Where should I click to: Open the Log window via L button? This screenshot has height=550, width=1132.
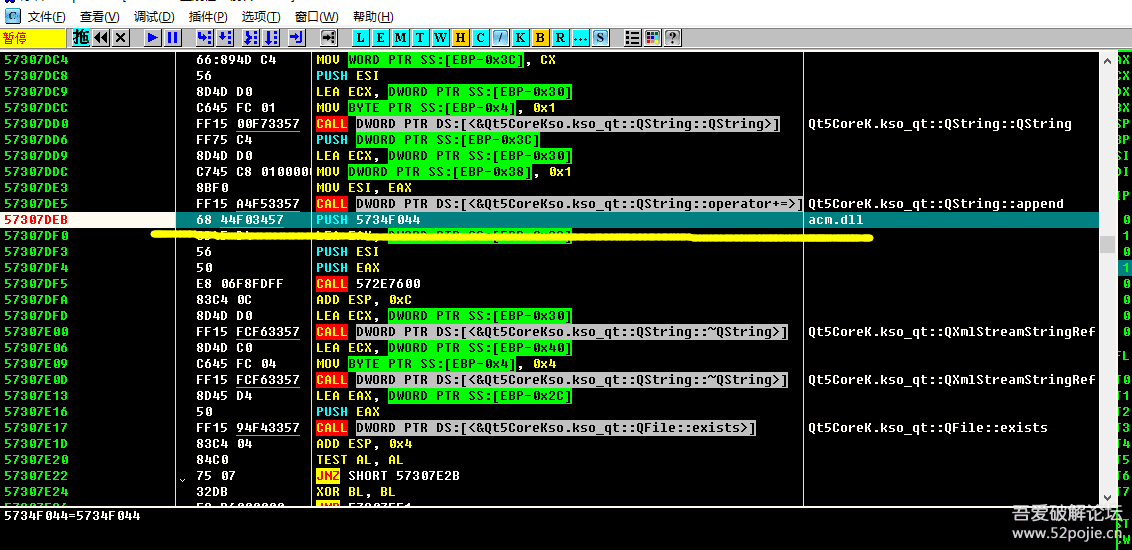(361, 38)
